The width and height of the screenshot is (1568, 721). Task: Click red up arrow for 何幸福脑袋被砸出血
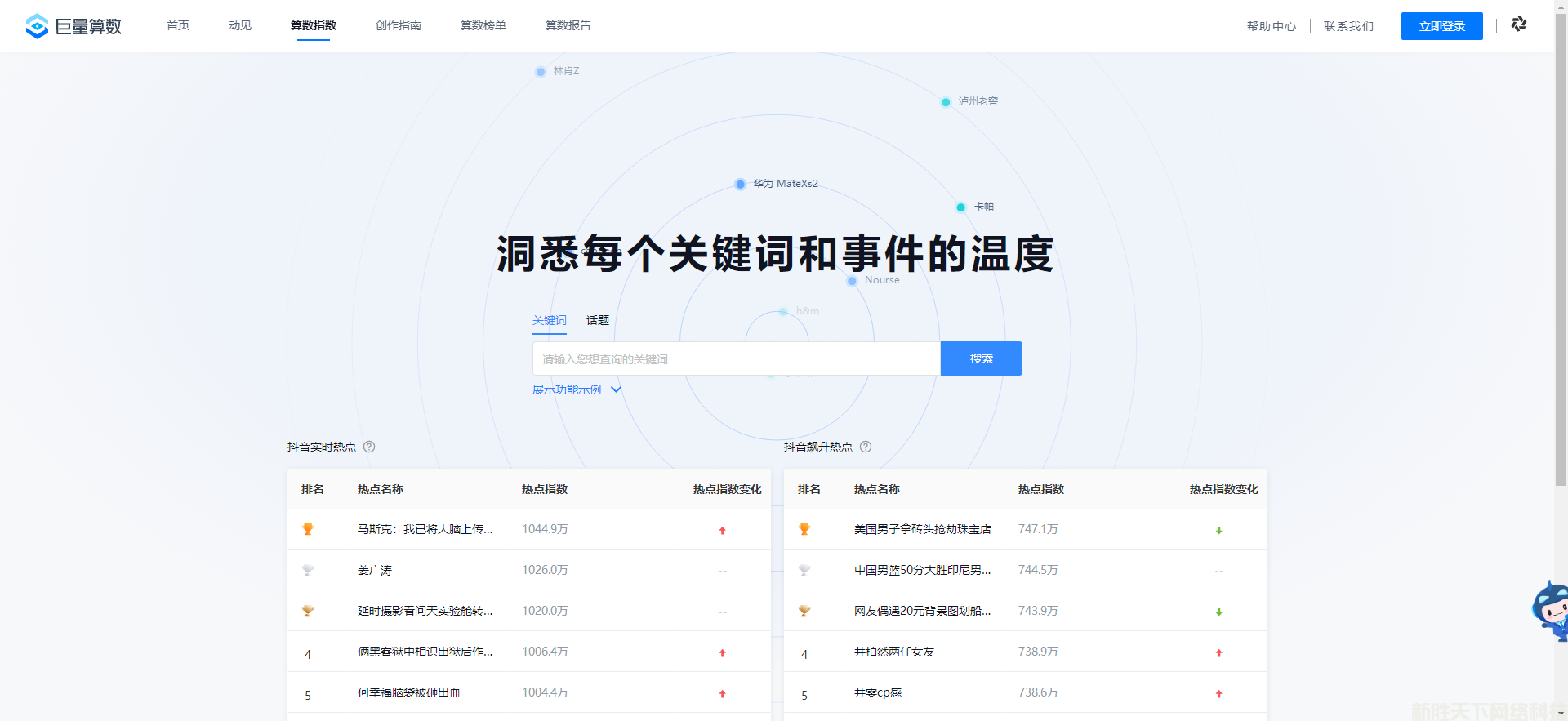coord(722,694)
